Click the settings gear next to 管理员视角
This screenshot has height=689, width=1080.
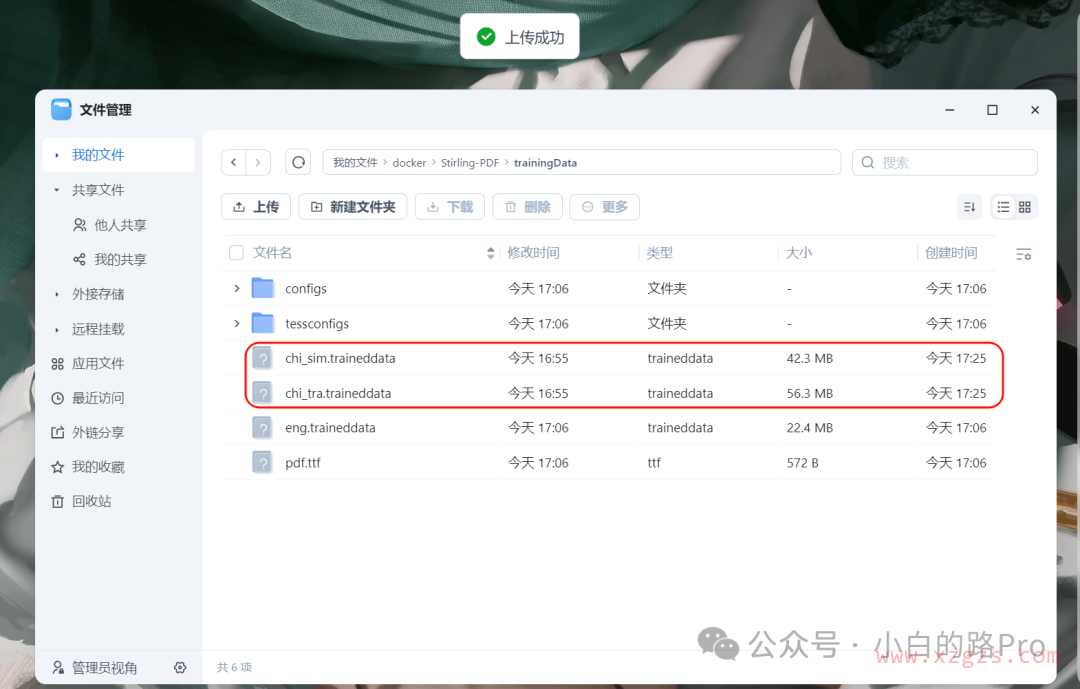180,667
